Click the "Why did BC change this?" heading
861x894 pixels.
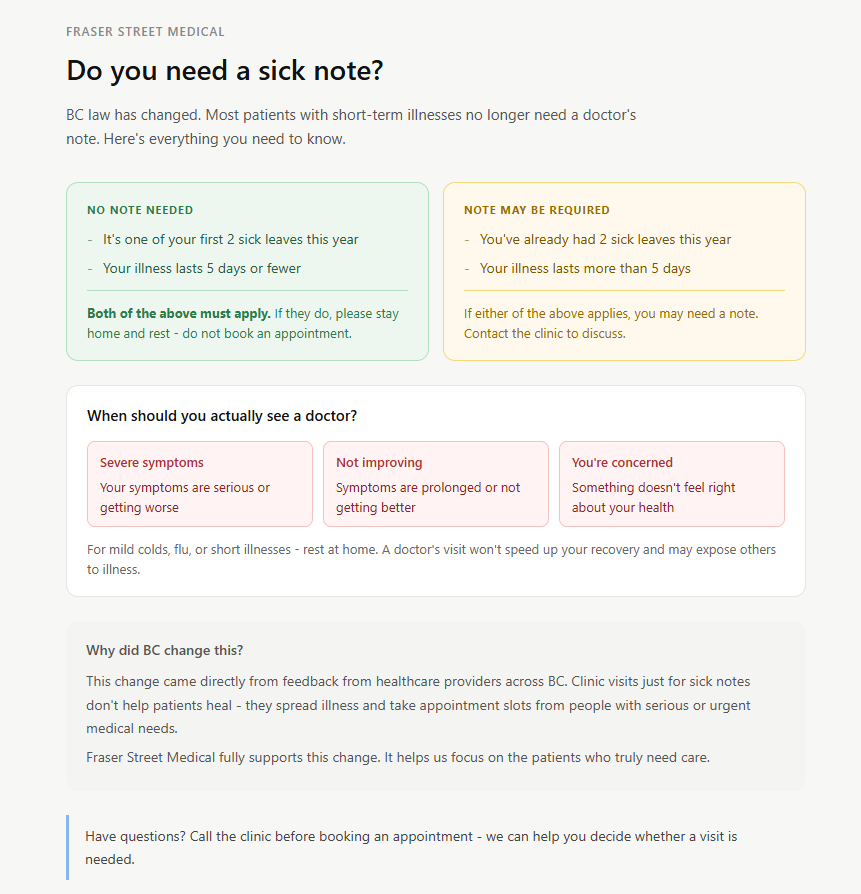[x=165, y=650]
